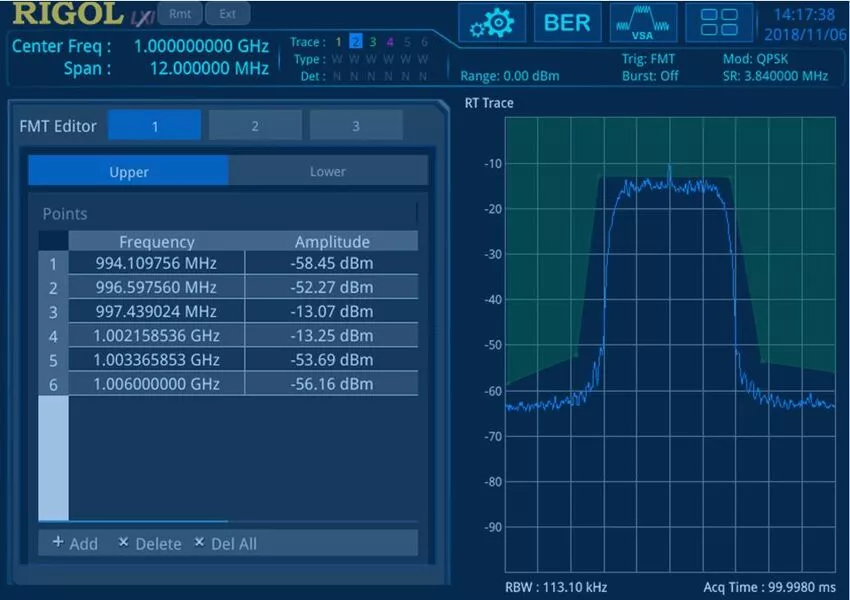Screen dimensions: 850x600
Task: Select Trace 4
Action: [390, 42]
